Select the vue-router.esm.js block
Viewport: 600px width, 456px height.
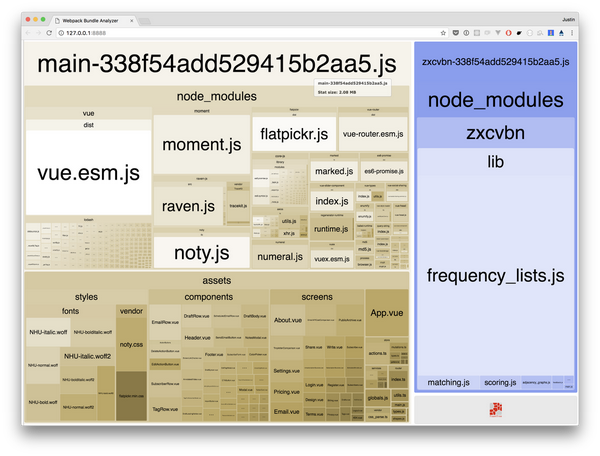(373, 134)
